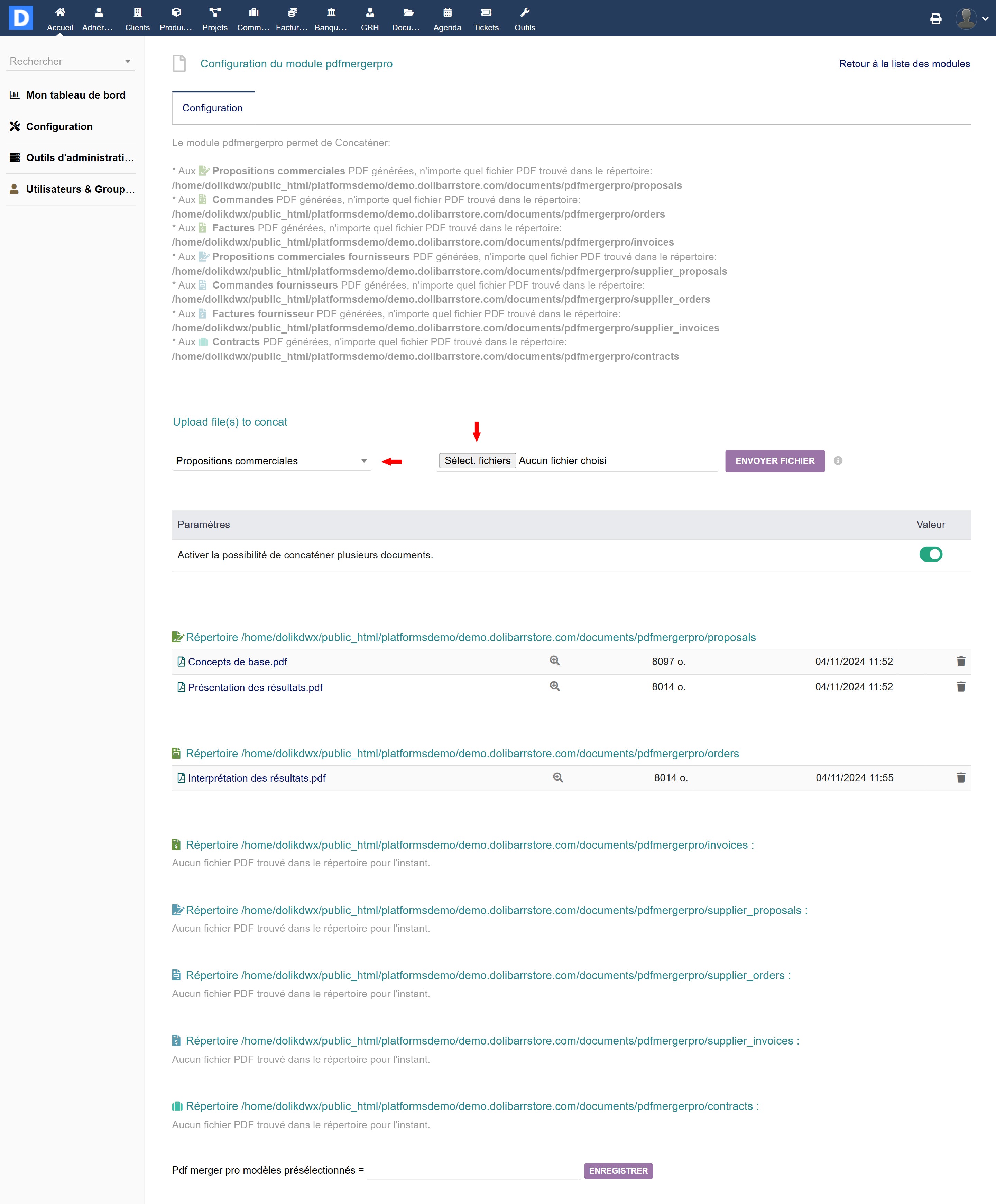Toggle concatenating multiple documents switch
This screenshot has height=1204, width=996.
tap(930, 554)
